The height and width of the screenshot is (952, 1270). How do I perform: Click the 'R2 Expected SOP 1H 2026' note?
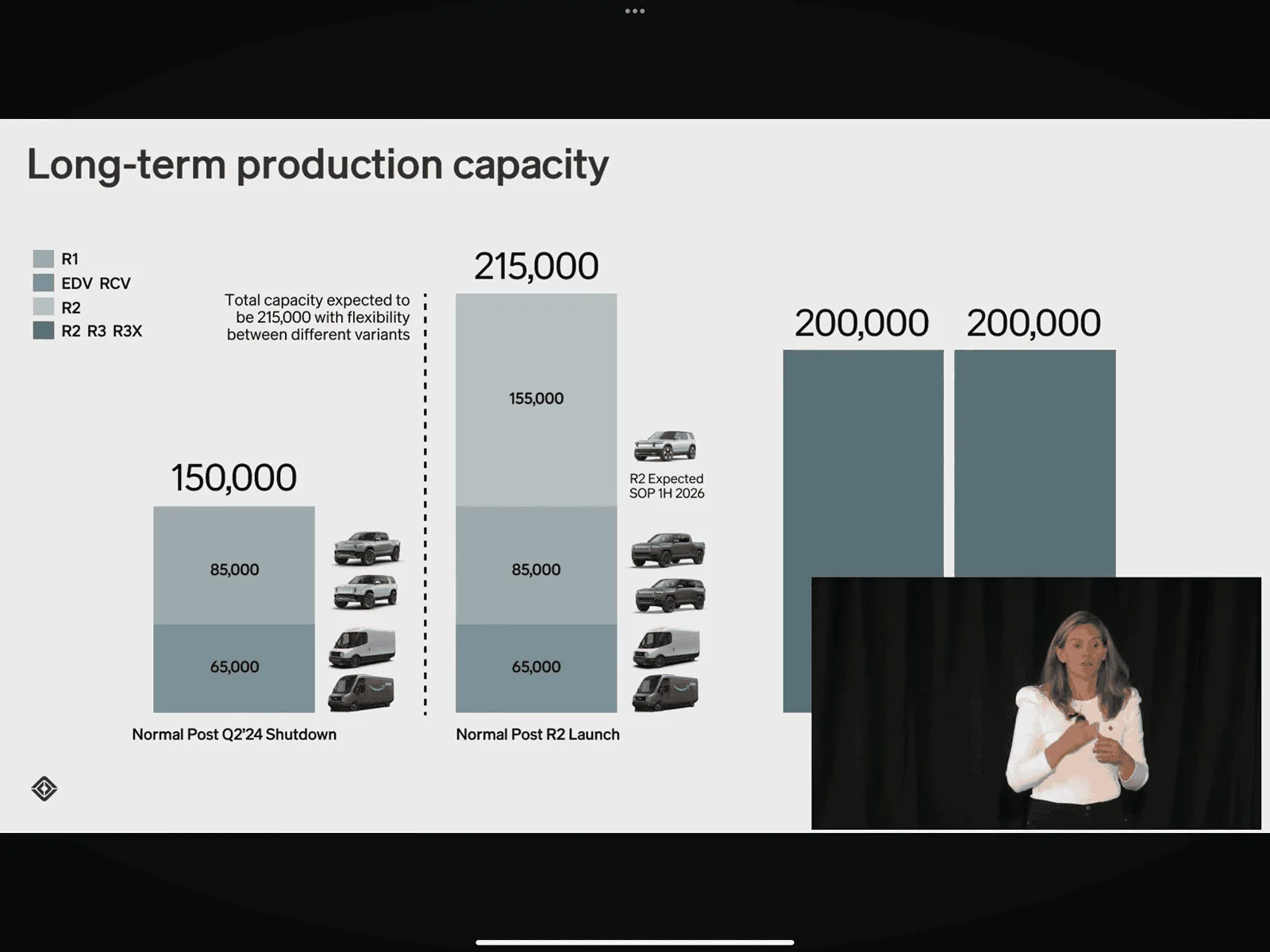[x=667, y=486]
